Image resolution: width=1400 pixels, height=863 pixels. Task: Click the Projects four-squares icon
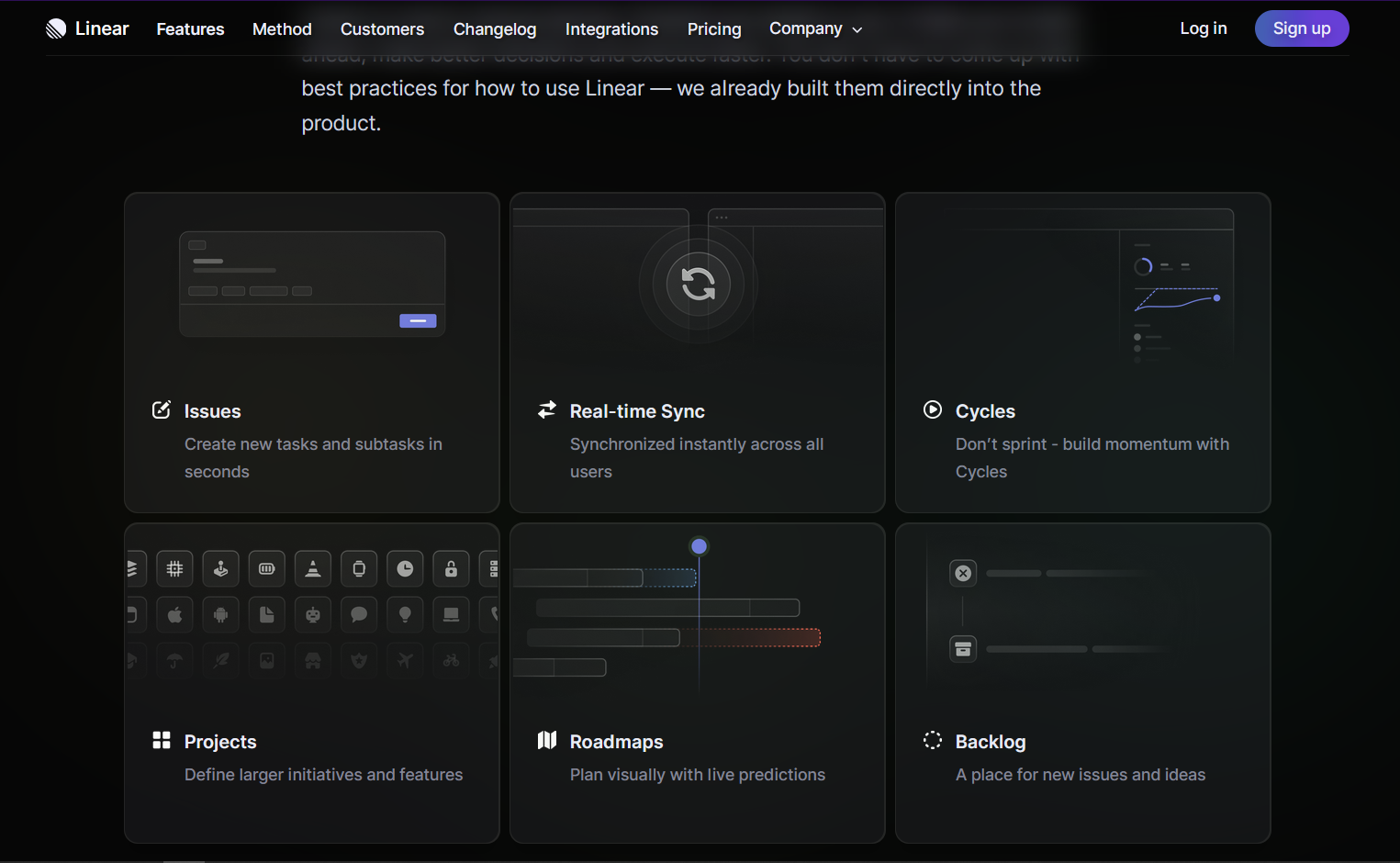(162, 740)
